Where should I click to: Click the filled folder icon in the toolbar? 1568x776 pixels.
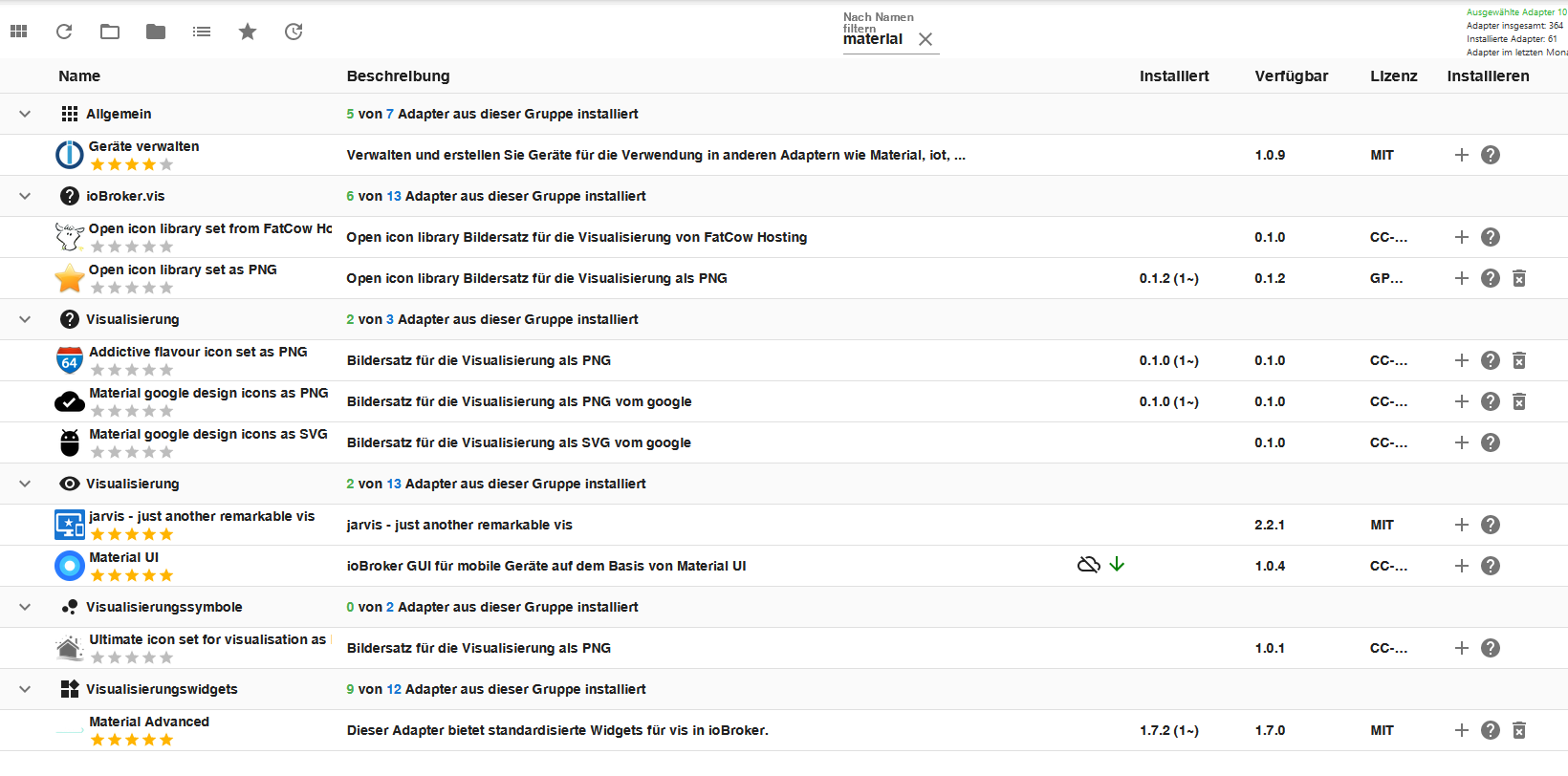point(156,32)
